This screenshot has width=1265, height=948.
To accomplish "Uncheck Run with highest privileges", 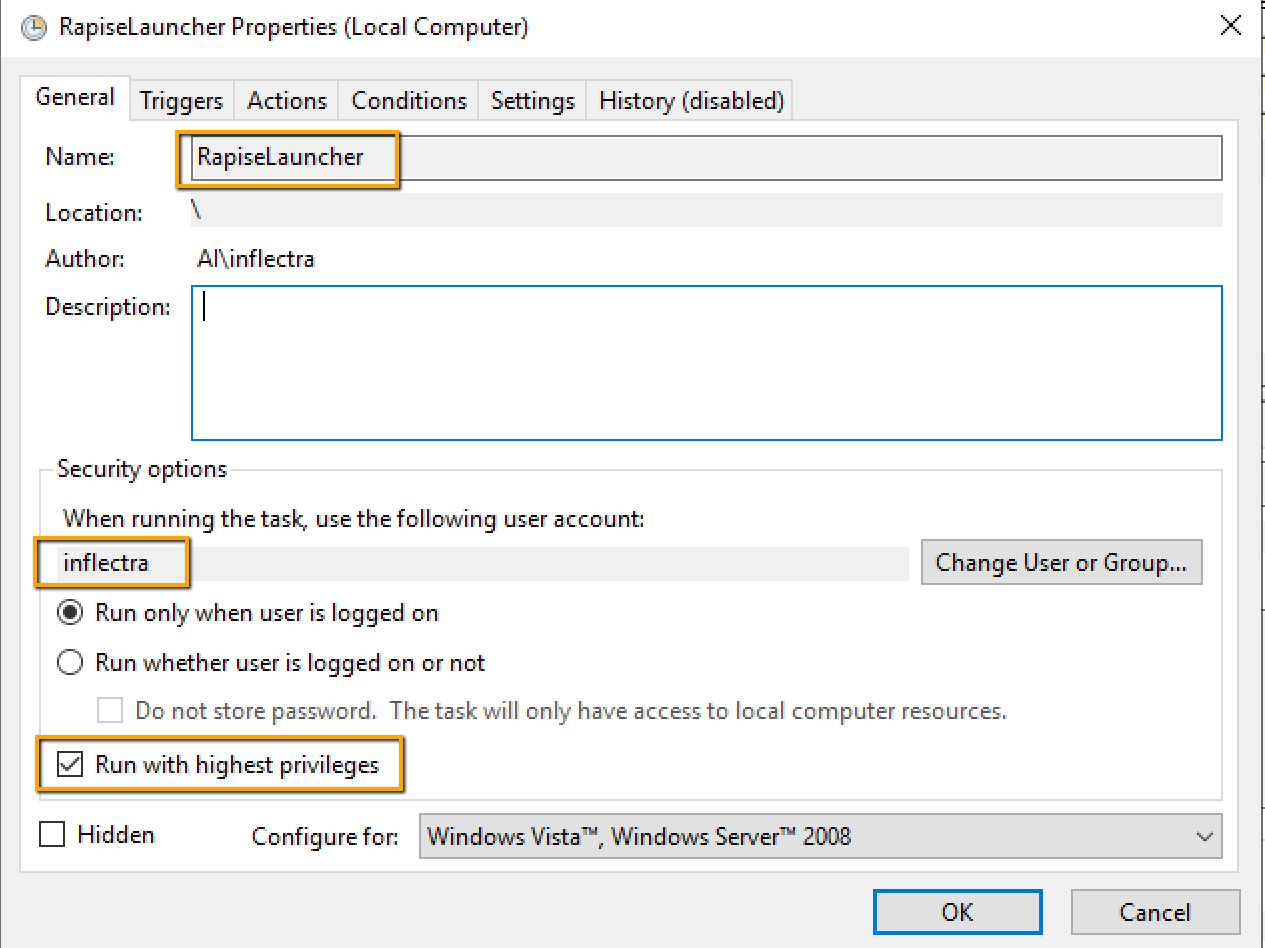I will point(70,765).
